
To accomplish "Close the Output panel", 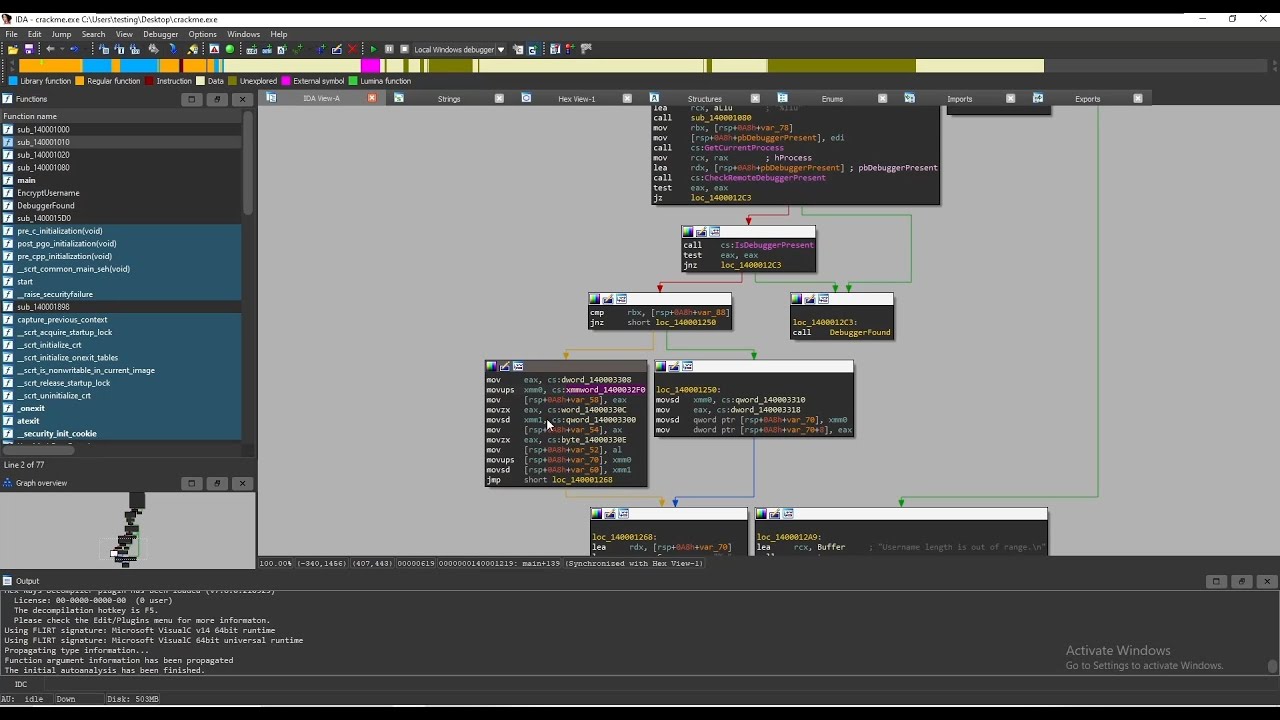I will tap(1267, 581).
